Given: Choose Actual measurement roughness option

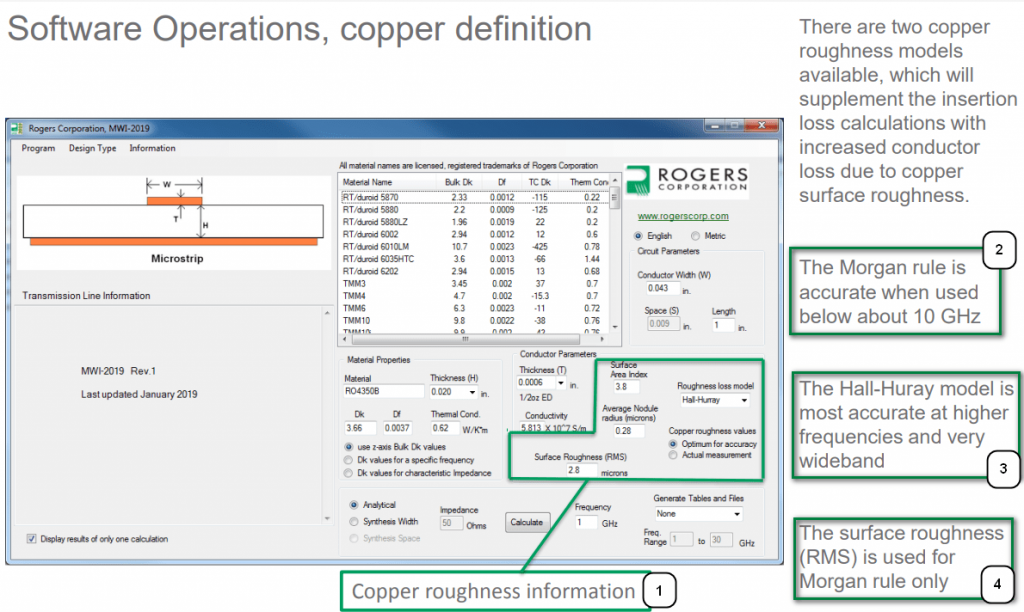Looking at the screenshot, I should pos(673,455).
